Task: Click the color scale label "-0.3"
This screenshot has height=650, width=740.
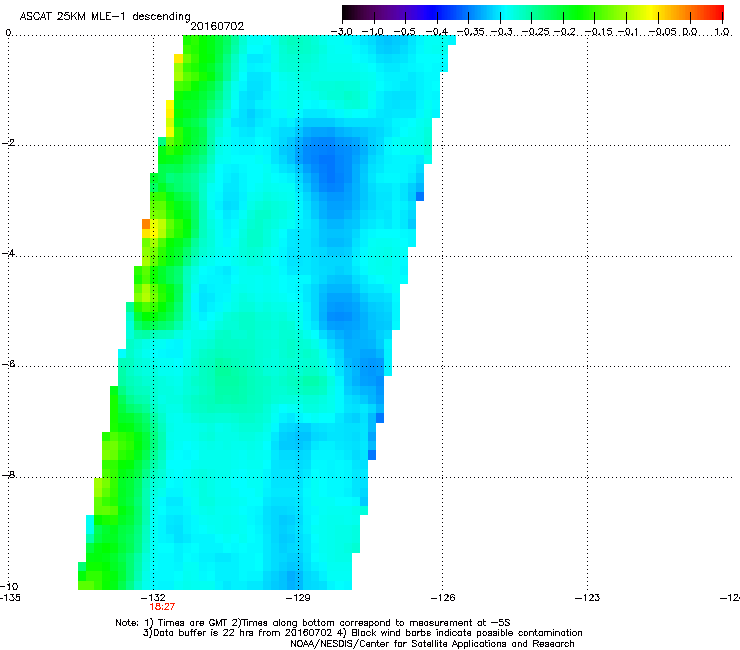Action: 501,32
